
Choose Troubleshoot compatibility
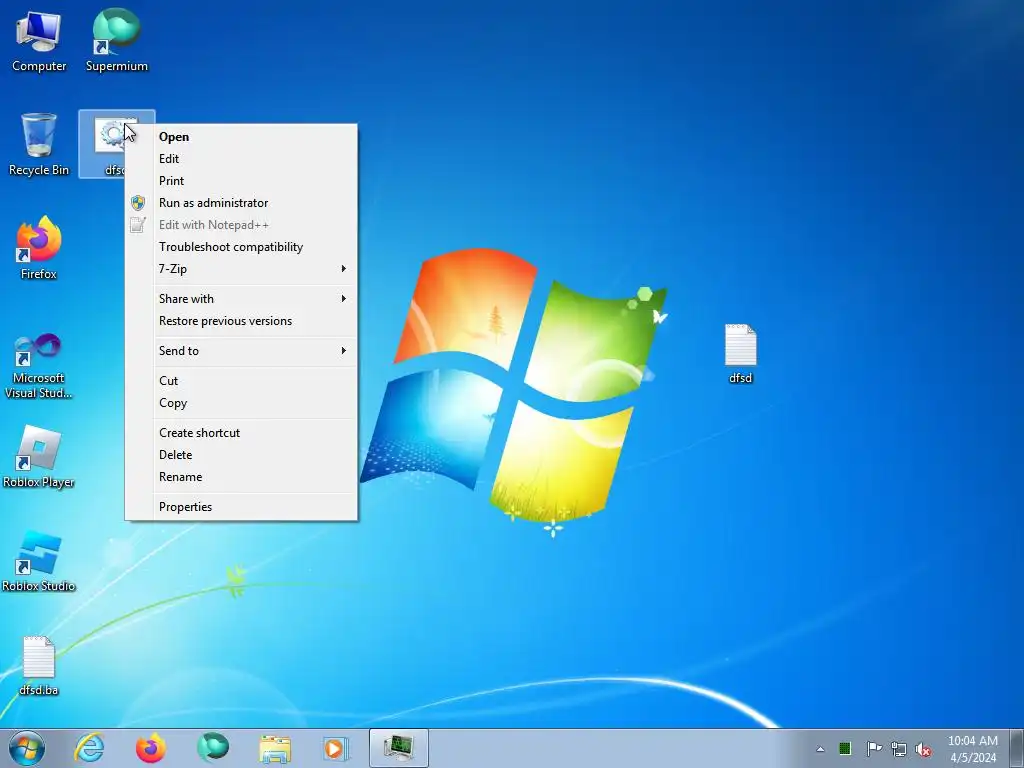[x=241, y=247]
